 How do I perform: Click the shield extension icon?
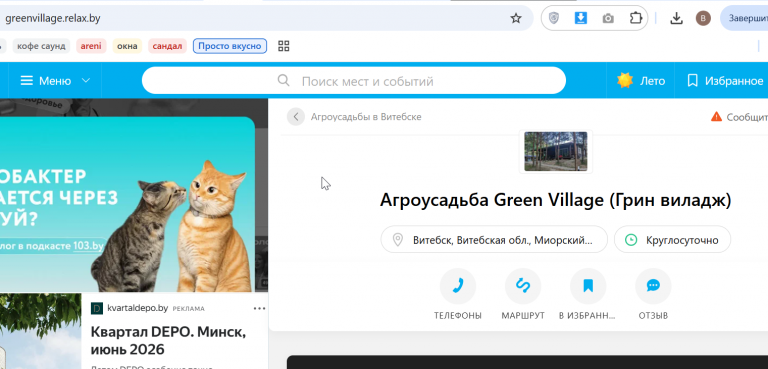click(x=554, y=19)
